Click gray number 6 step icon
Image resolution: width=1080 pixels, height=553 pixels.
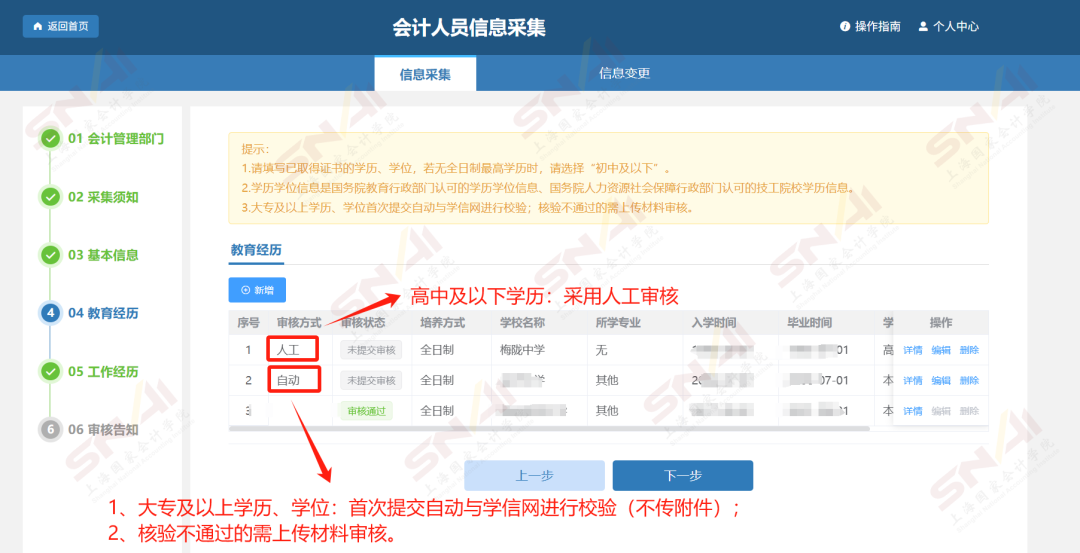click(x=50, y=430)
